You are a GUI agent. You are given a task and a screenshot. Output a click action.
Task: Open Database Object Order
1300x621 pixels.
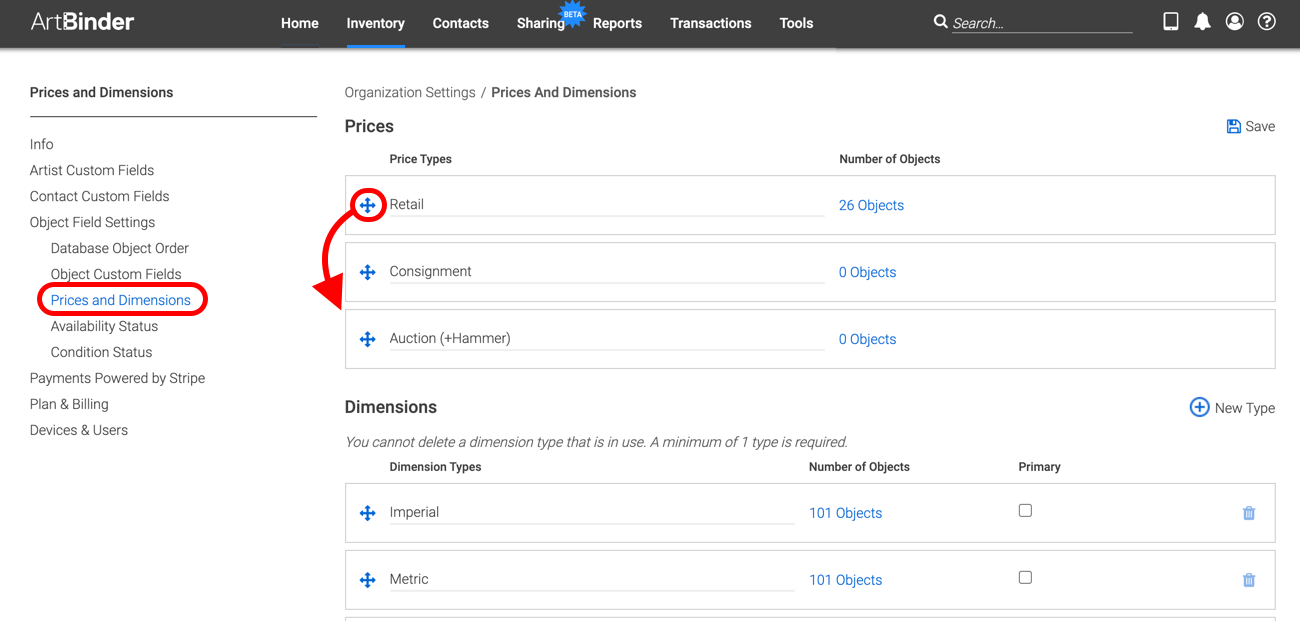point(120,248)
